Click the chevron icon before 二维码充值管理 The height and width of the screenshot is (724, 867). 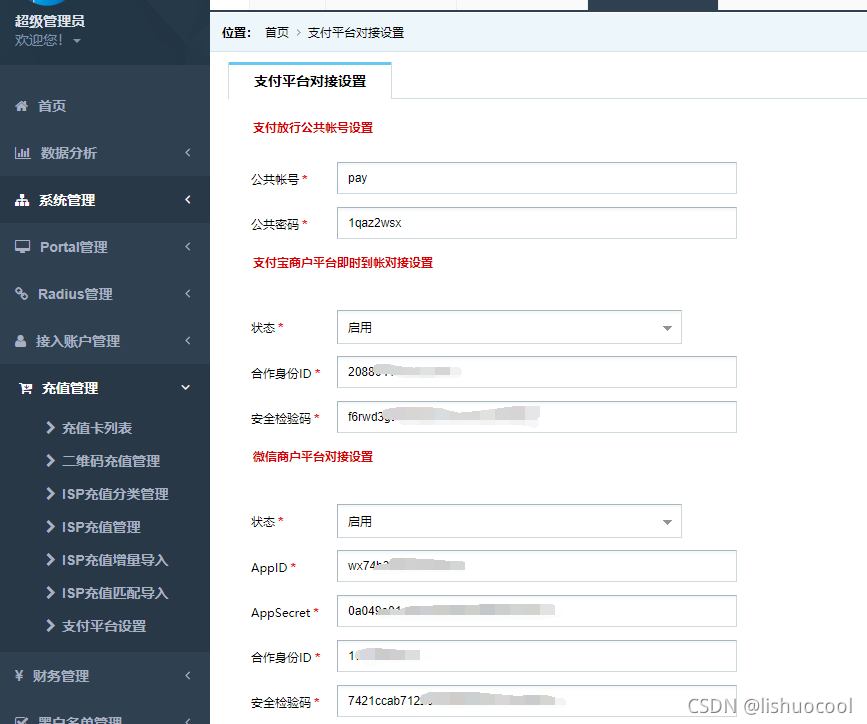point(51,460)
